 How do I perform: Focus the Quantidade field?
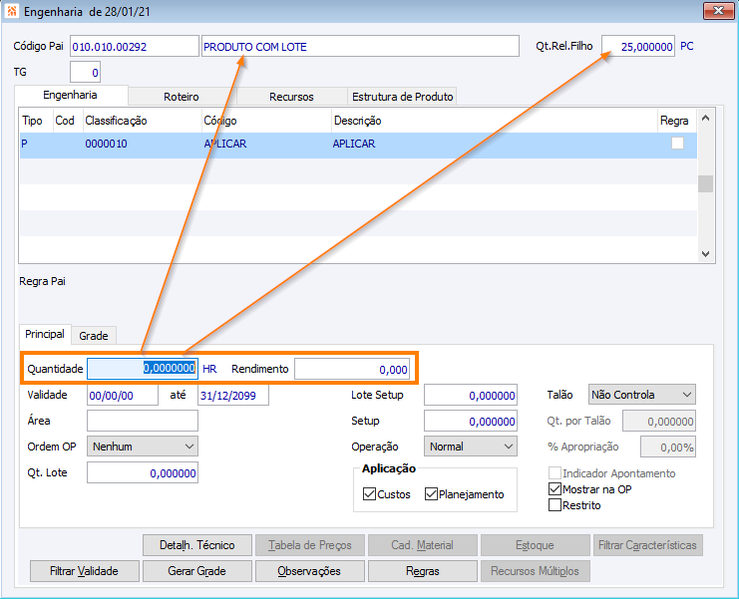142,369
